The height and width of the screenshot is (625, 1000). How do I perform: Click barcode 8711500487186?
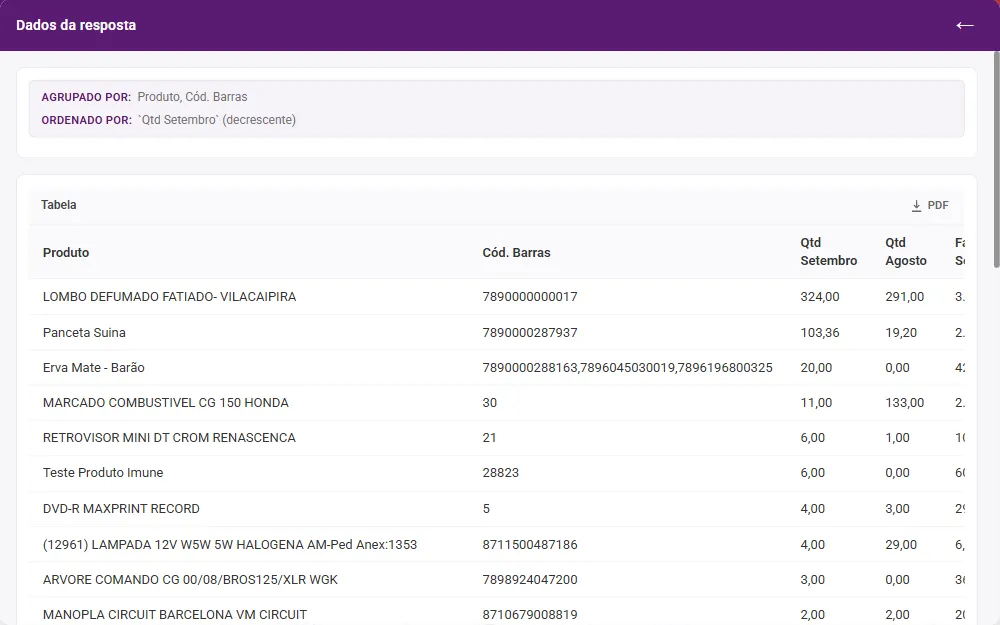[x=530, y=545]
